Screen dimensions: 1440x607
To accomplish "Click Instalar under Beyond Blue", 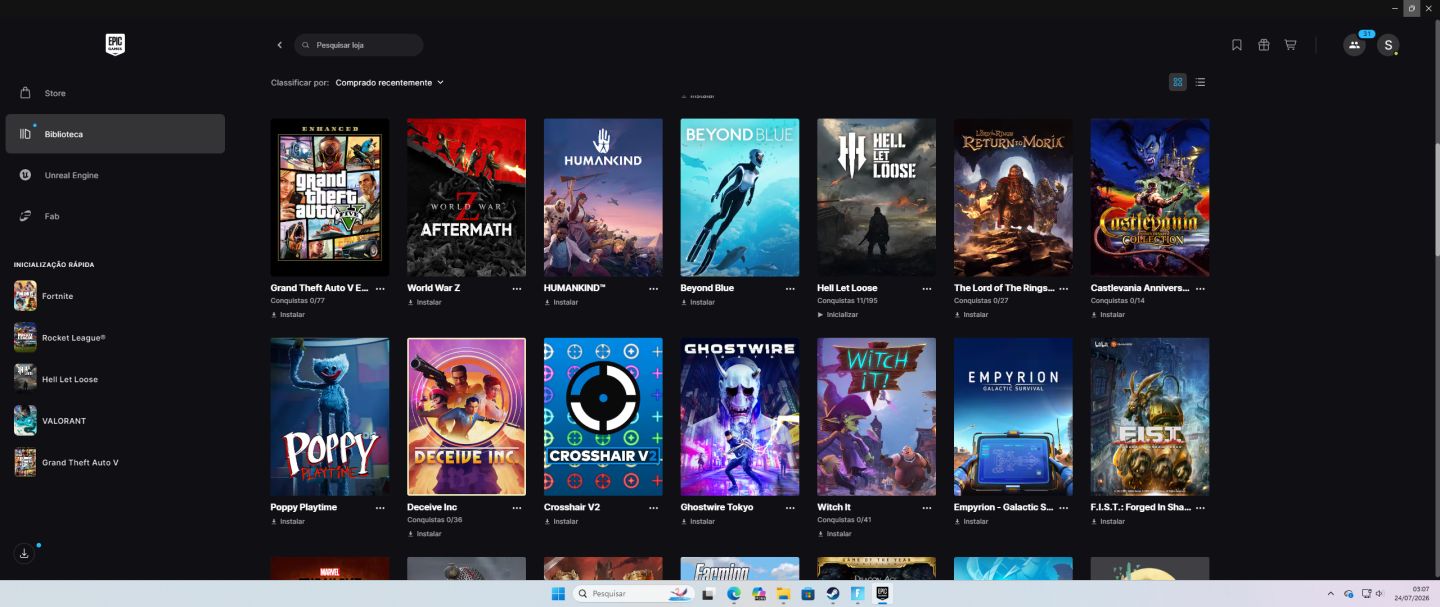I will [x=698, y=302].
